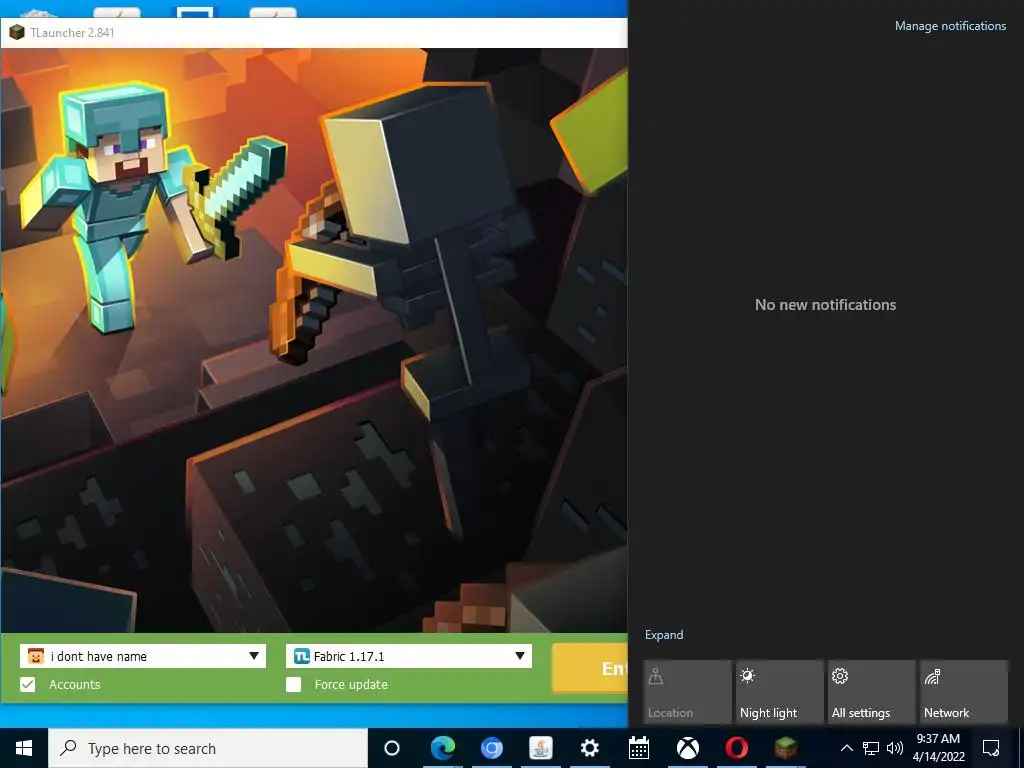Viewport: 1024px width, 768px height.
Task: Open Settings gear icon on the taskbar
Action: point(590,748)
